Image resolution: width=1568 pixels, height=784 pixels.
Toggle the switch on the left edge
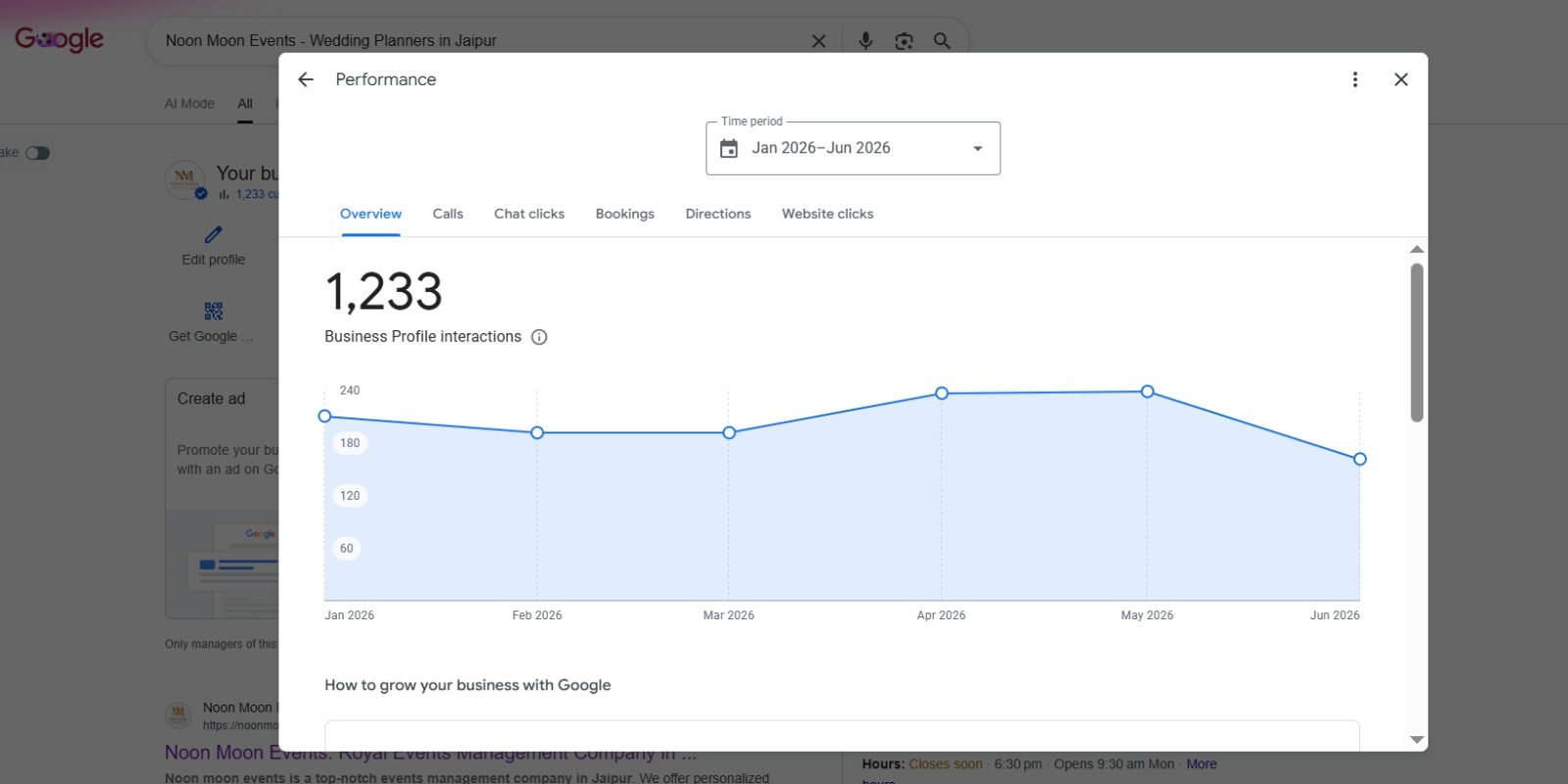(x=37, y=153)
